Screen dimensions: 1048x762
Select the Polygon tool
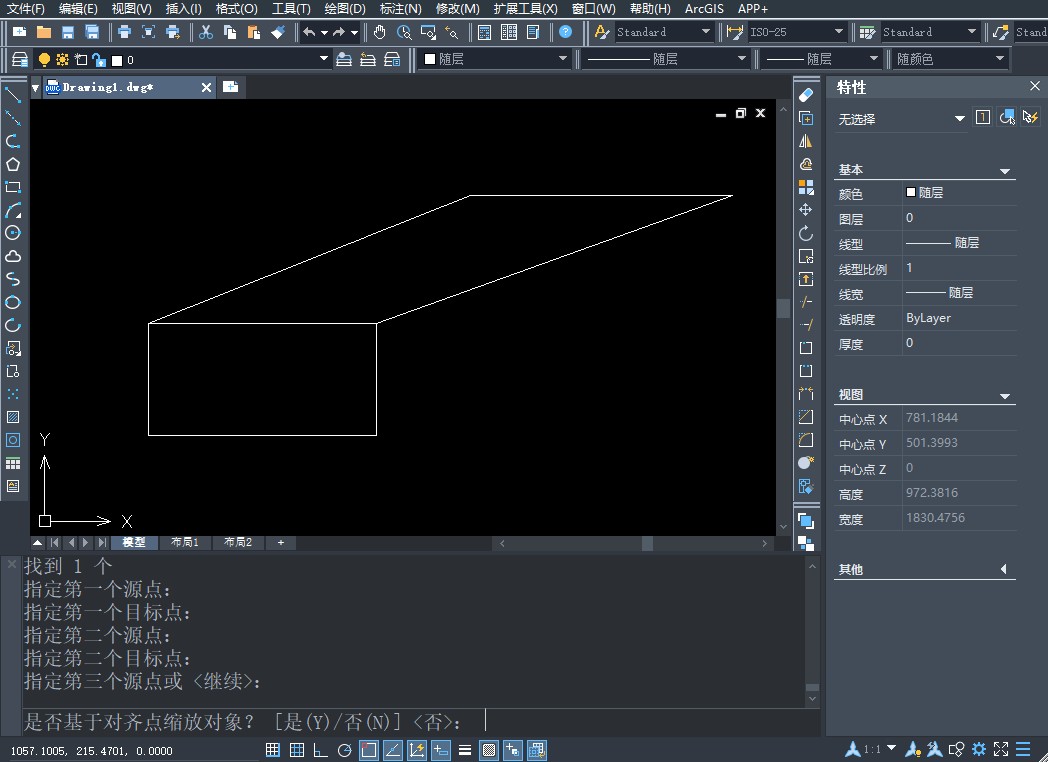point(13,164)
